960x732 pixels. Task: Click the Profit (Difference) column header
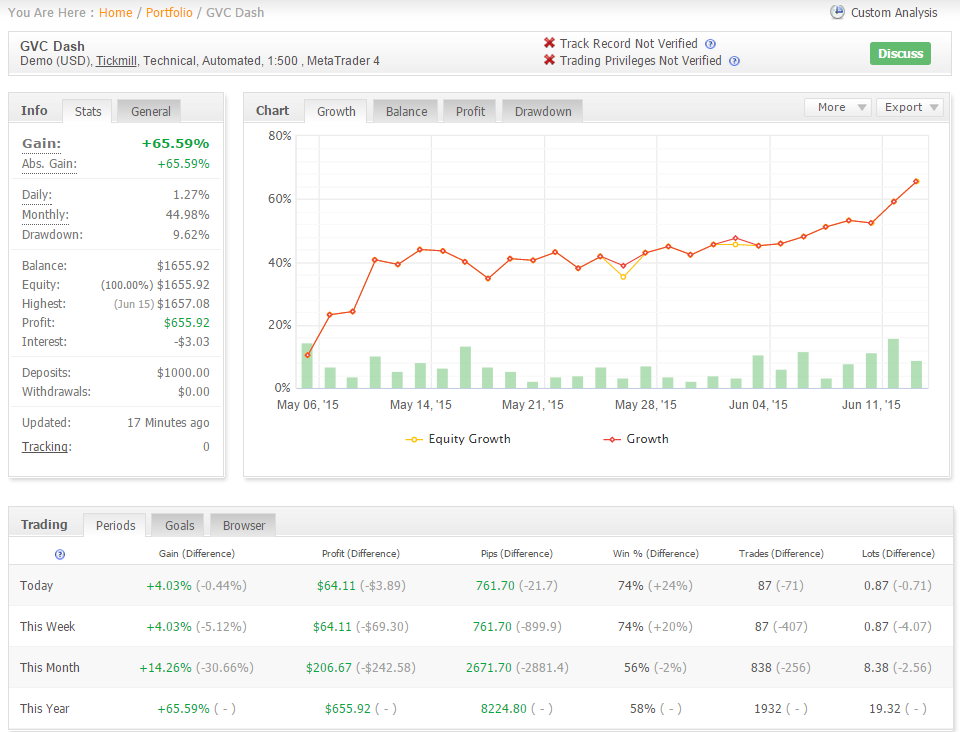[361, 553]
